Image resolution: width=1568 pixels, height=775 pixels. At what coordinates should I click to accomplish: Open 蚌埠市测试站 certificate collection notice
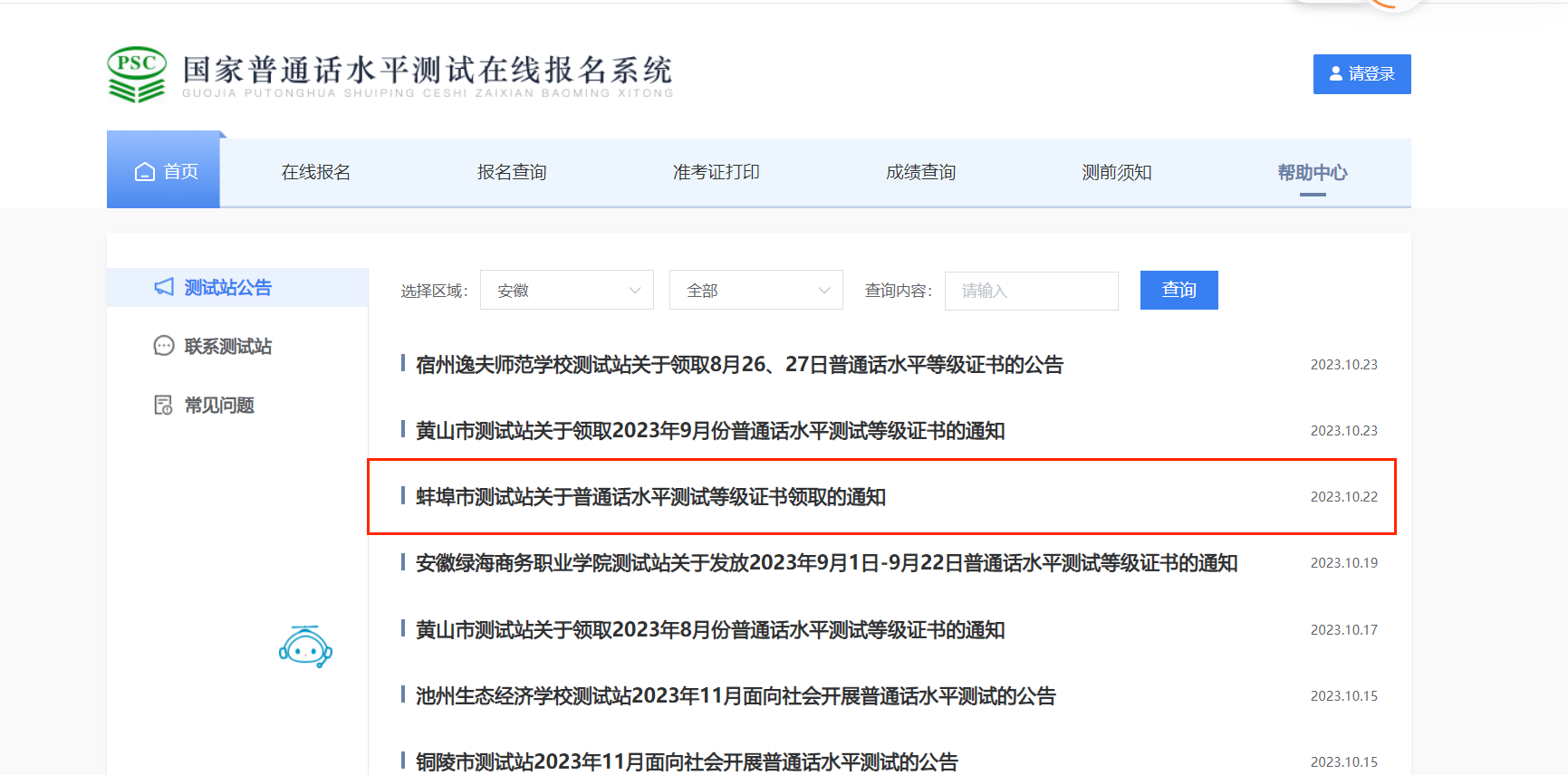[650, 497]
